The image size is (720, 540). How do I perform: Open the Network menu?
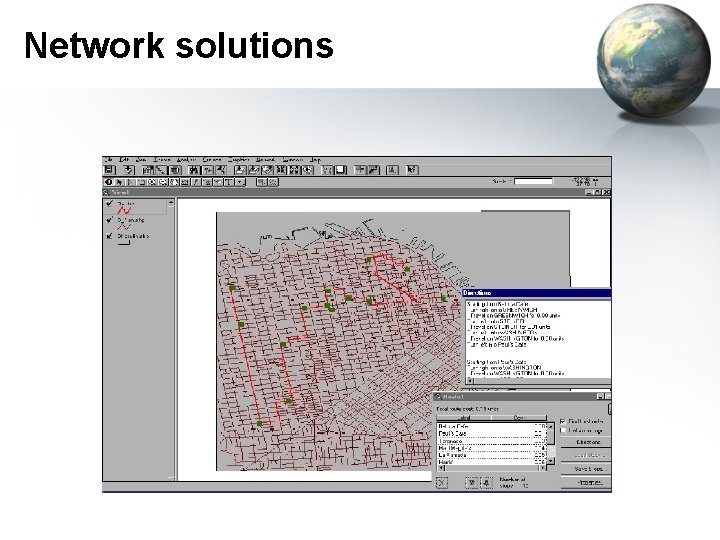click(x=266, y=160)
